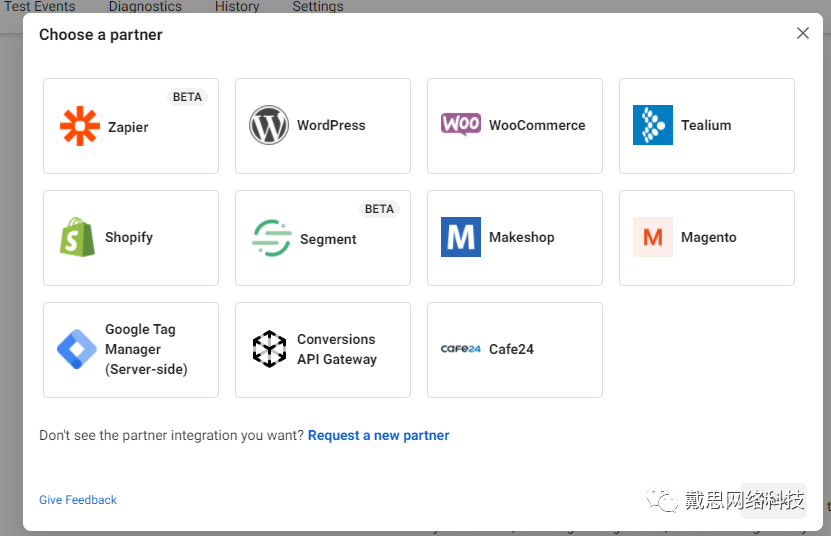Click the green Shopify bag icon
The width and height of the screenshot is (831, 536).
(x=77, y=237)
